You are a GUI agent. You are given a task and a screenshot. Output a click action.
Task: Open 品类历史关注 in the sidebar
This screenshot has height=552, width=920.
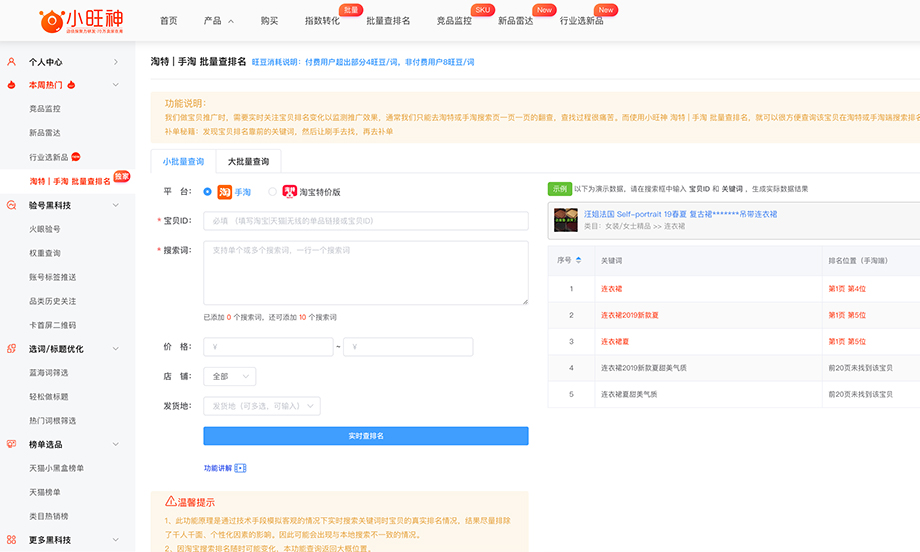[53, 301]
